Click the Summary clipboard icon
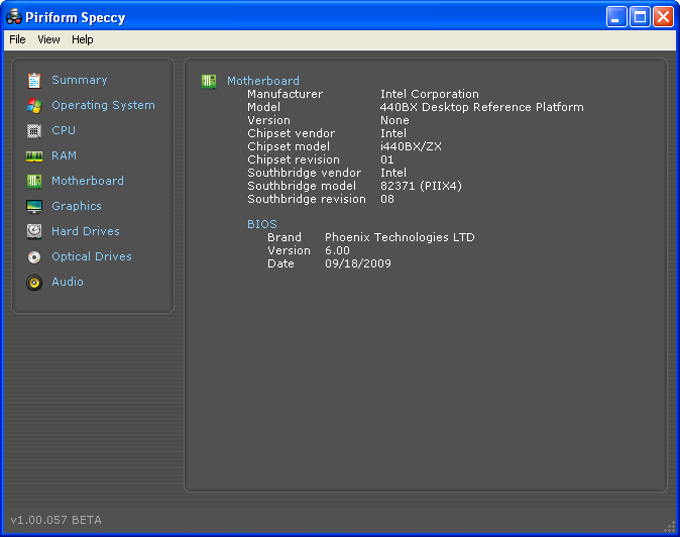The height and width of the screenshot is (537, 680). click(x=34, y=81)
